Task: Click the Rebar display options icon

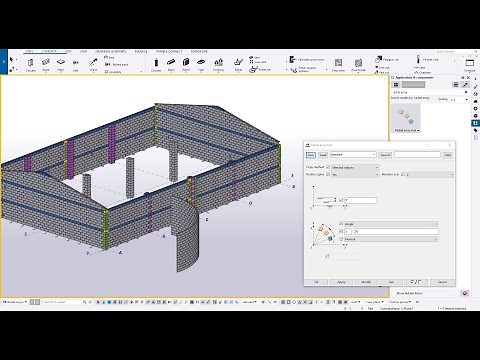Action: 294,69
